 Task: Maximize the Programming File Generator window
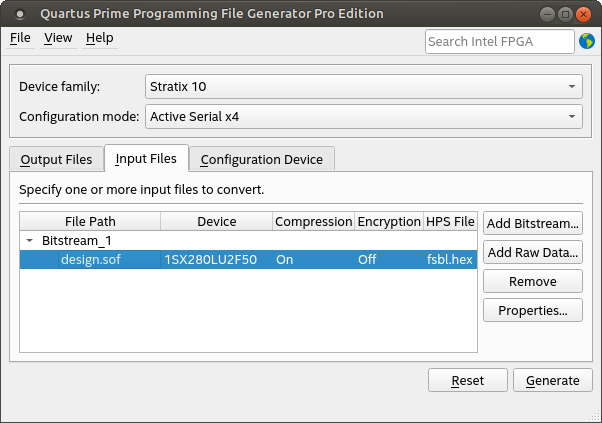(x=564, y=14)
